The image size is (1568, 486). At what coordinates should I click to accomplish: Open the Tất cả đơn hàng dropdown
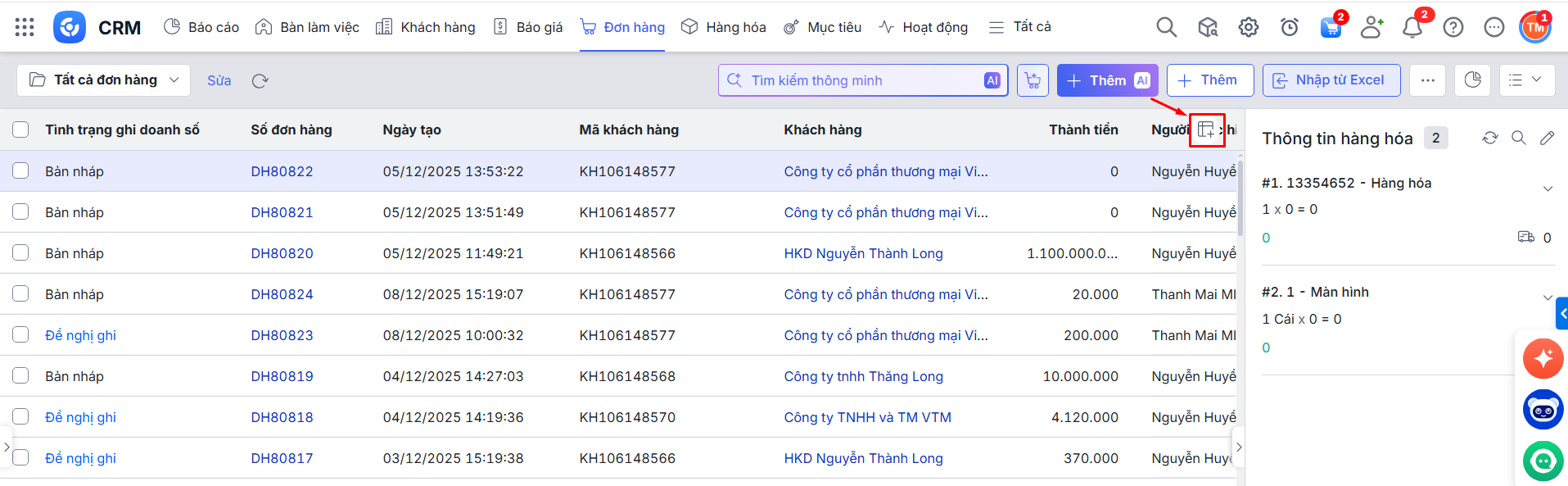point(104,80)
